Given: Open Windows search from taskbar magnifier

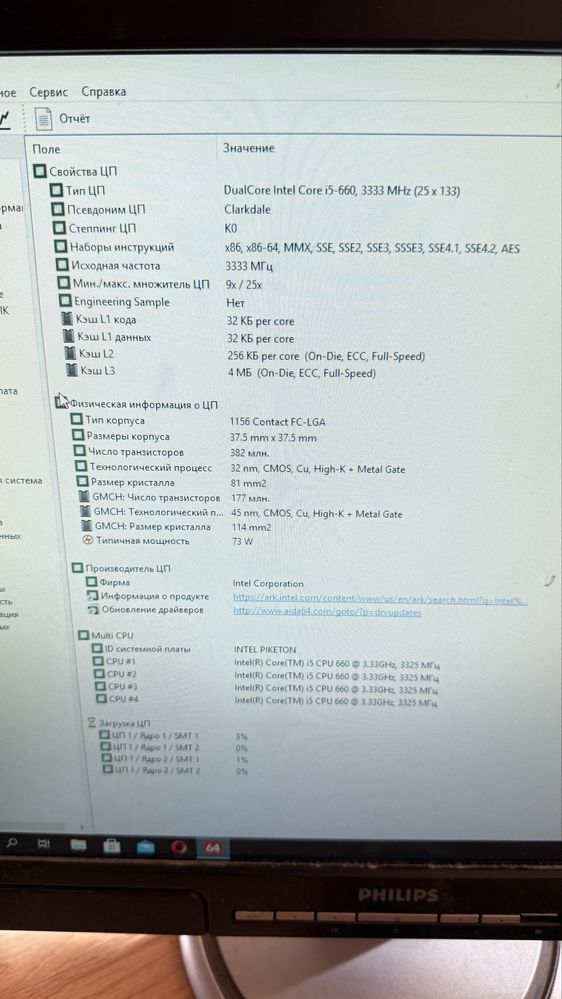Looking at the screenshot, I should [x=12, y=843].
